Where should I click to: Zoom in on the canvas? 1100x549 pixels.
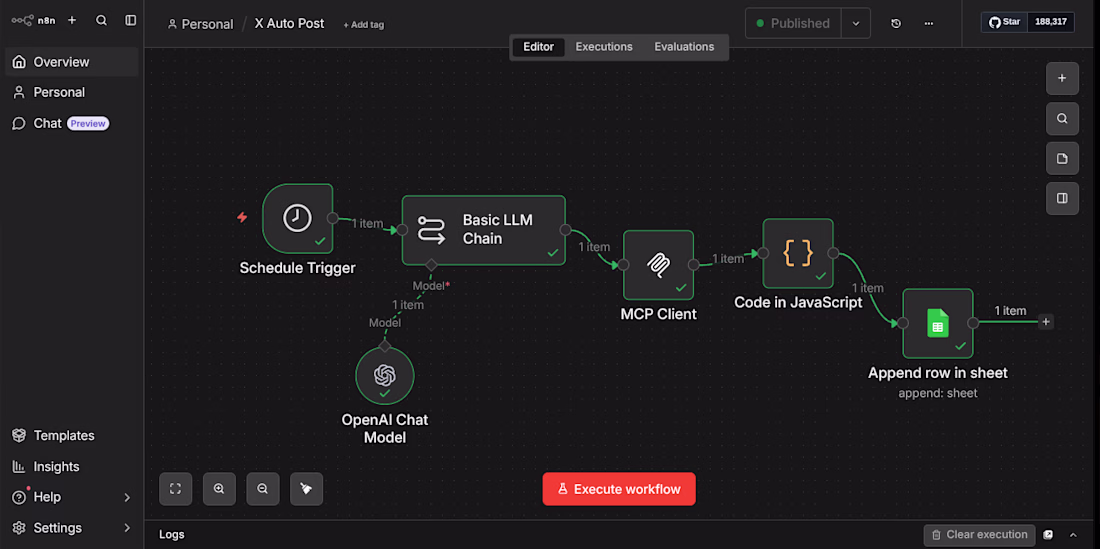219,489
